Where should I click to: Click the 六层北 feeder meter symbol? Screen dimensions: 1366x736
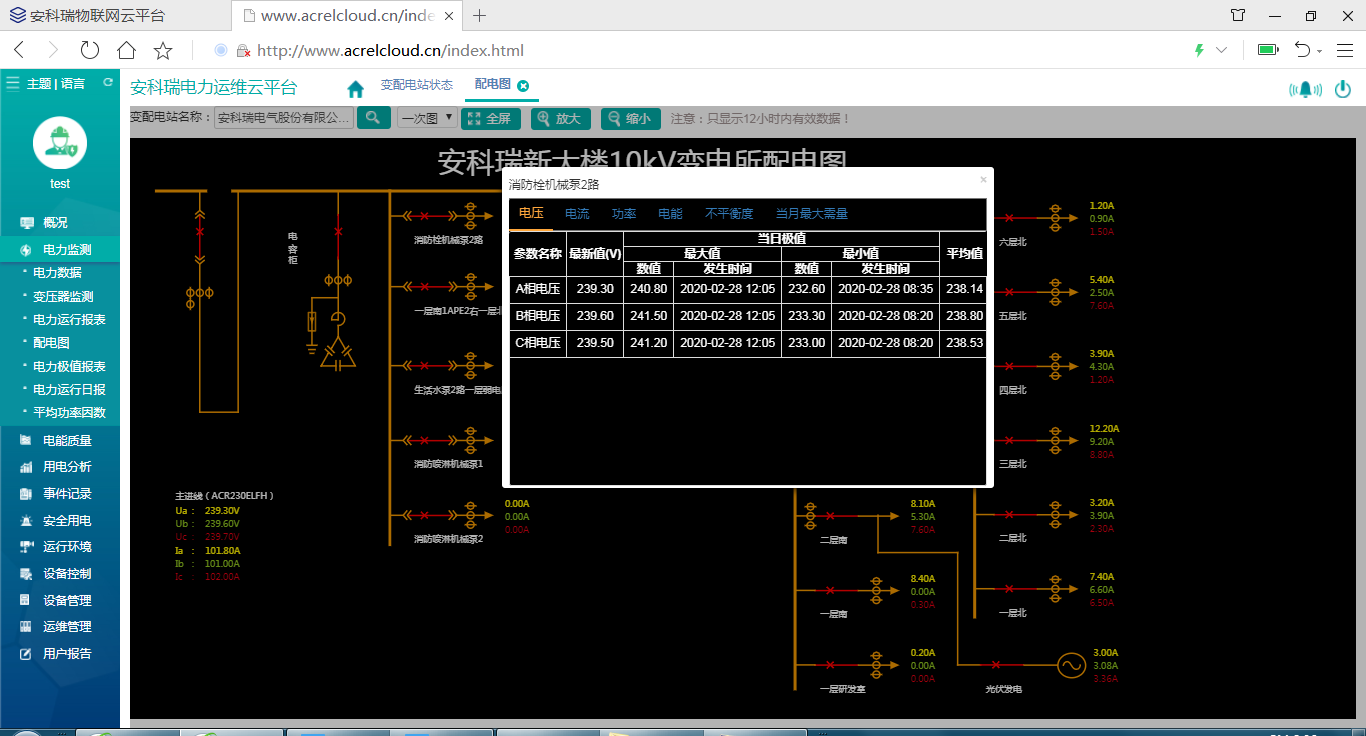tap(1054, 217)
